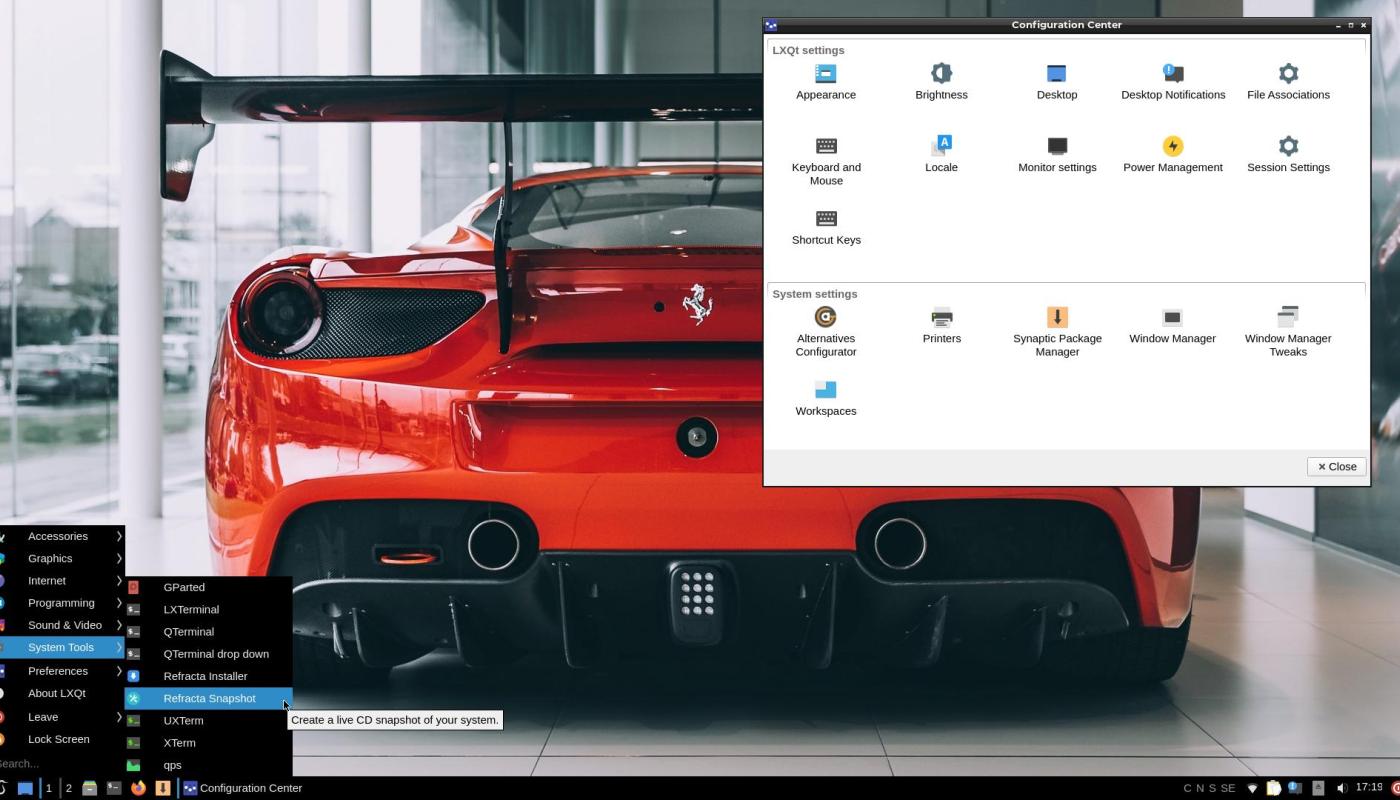Launch GParted from System Tools menu
The image size is (1400, 800).
208,587
